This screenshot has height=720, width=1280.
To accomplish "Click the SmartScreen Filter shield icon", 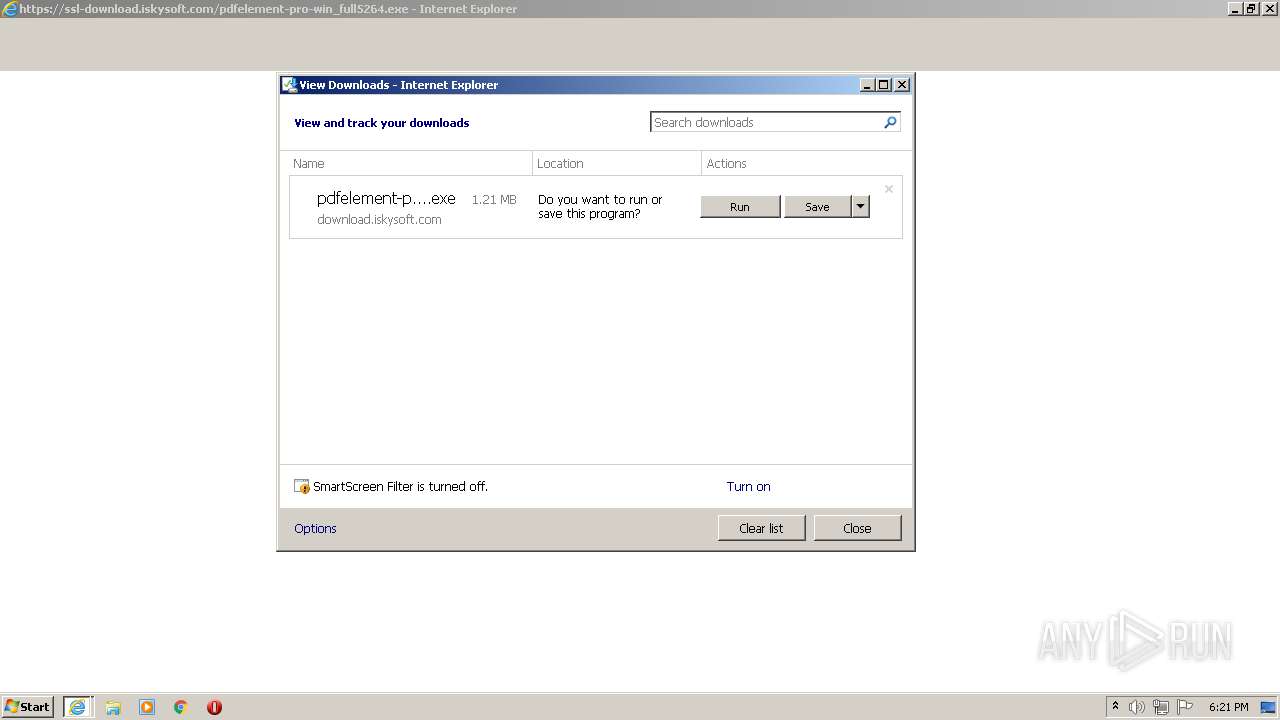I will tap(302, 487).
